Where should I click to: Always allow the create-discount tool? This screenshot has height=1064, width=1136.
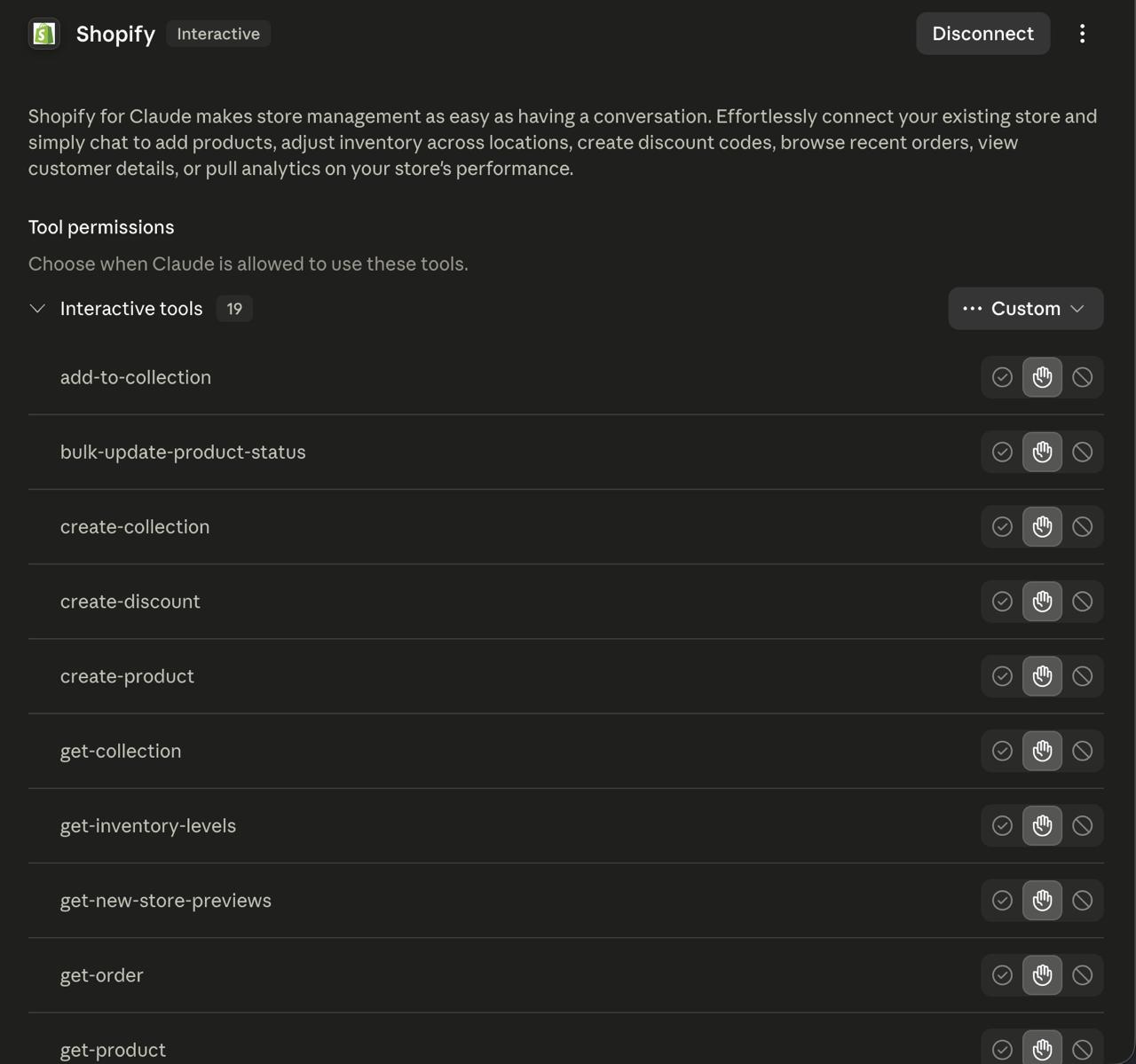pyautogui.click(x=1002, y=601)
